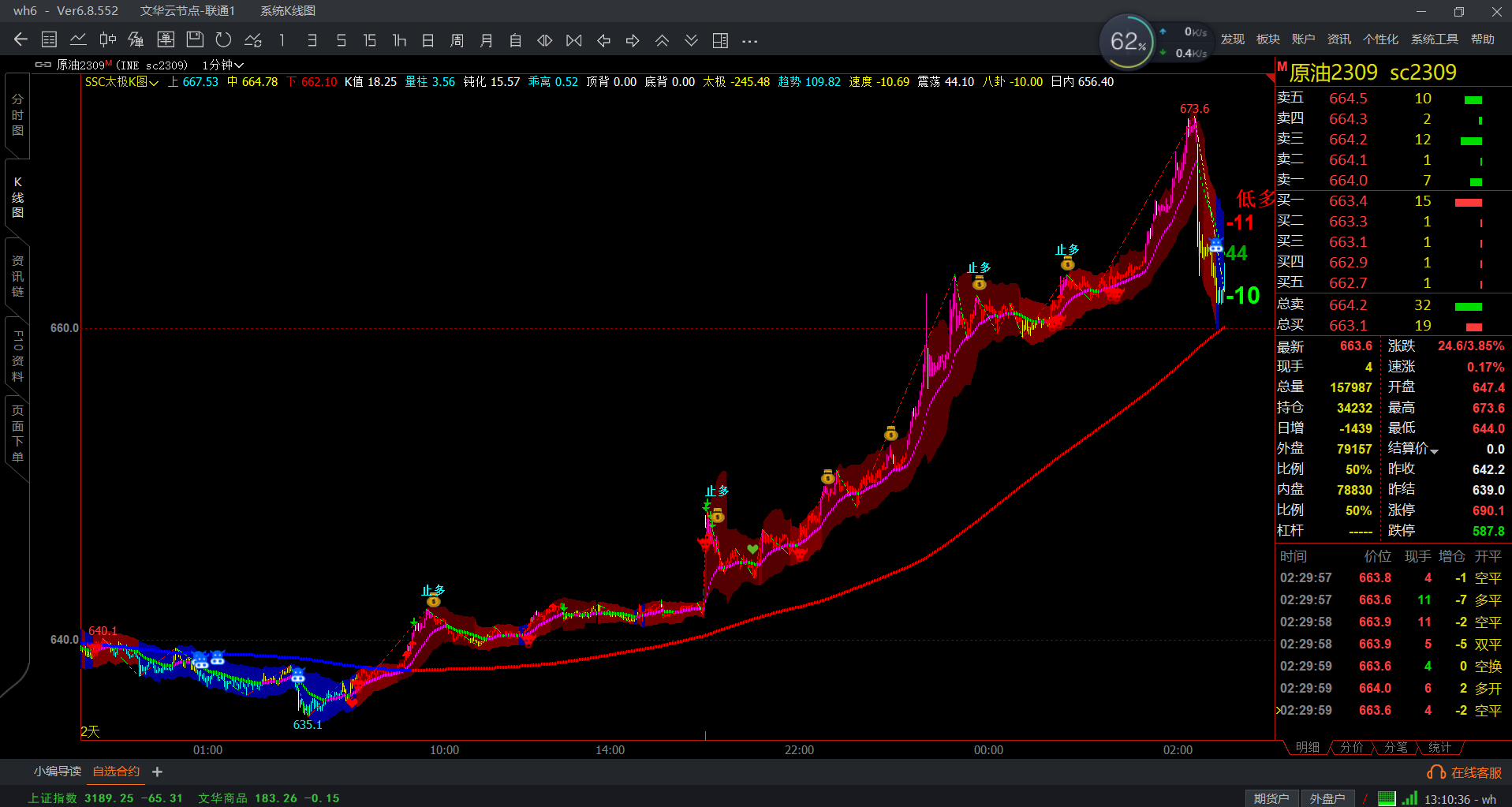The width and height of the screenshot is (1512, 807).
Task: Click the 外盘户 account button
Action: point(1327,798)
